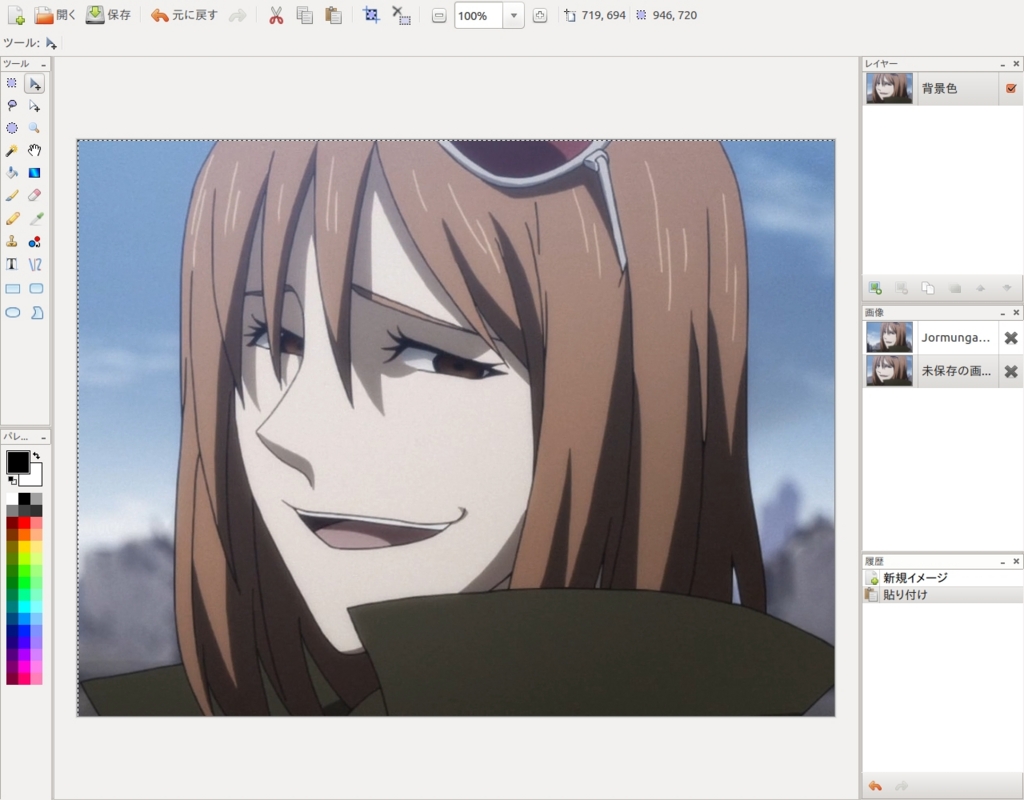The width and height of the screenshot is (1024, 800).
Task: Select the Pan hand tool
Action: (x=35, y=151)
